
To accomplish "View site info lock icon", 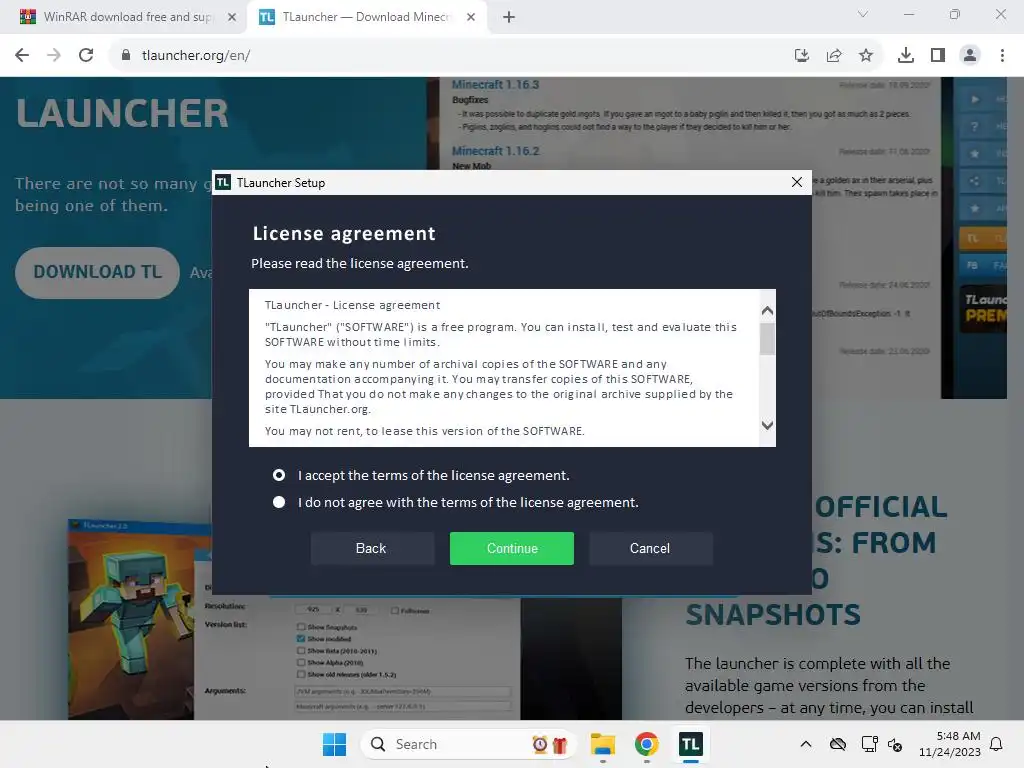I will 125,56.
